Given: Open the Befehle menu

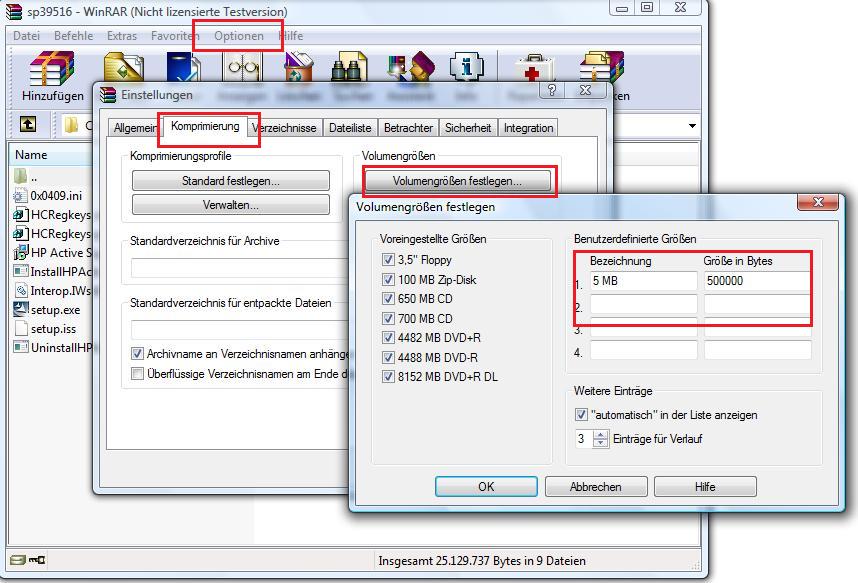Looking at the screenshot, I should (x=73, y=36).
